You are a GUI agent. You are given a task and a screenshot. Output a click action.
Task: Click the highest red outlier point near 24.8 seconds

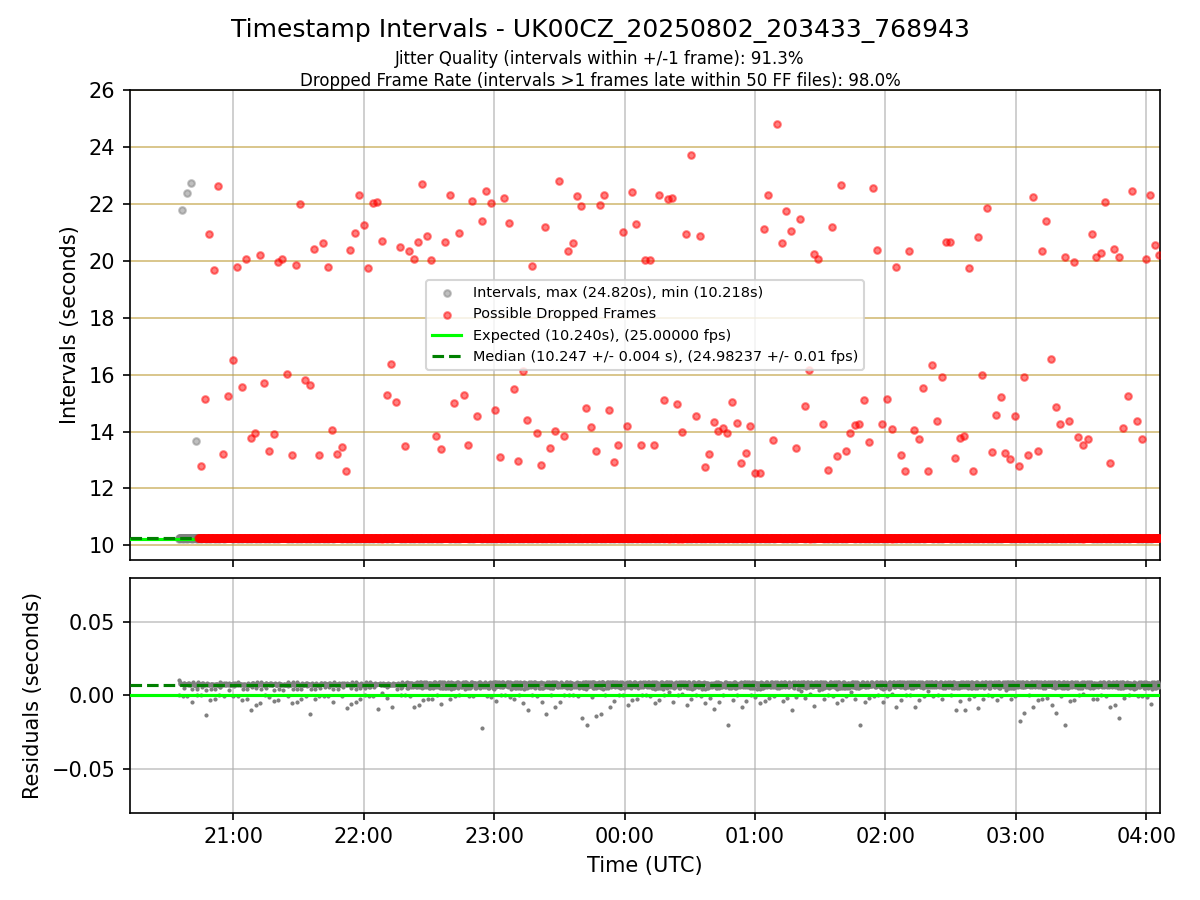coord(777,125)
